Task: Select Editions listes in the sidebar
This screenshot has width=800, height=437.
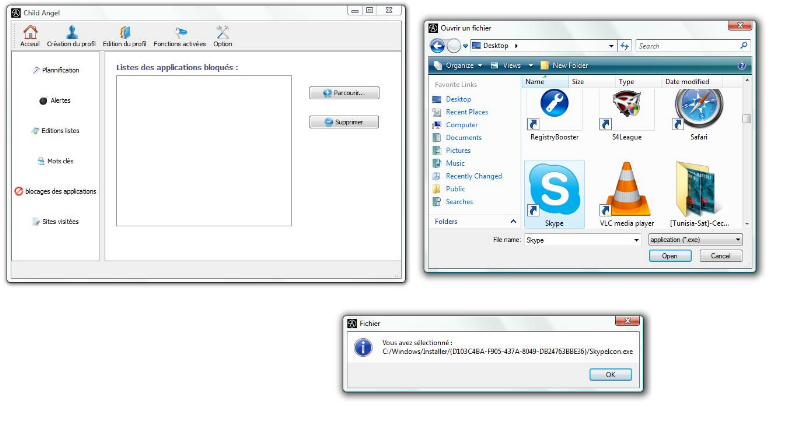Action: coord(55,131)
